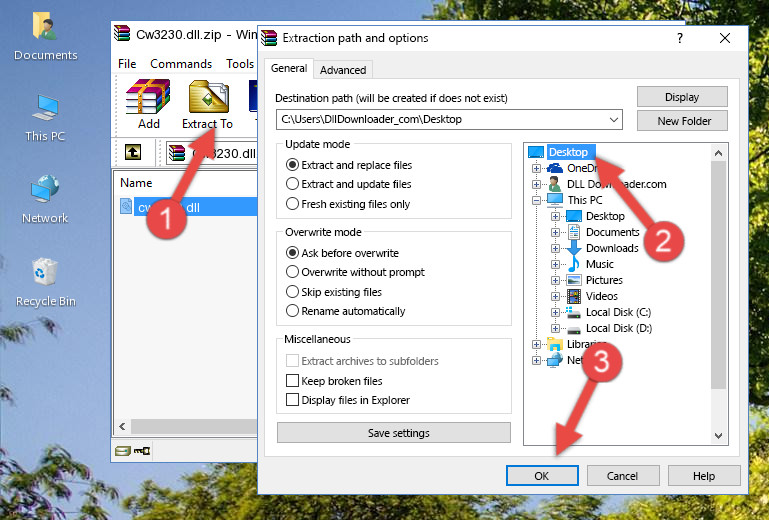This screenshot has height=520, width=769.
Task: Select Extract and update files option
Action: pos(349,184)
